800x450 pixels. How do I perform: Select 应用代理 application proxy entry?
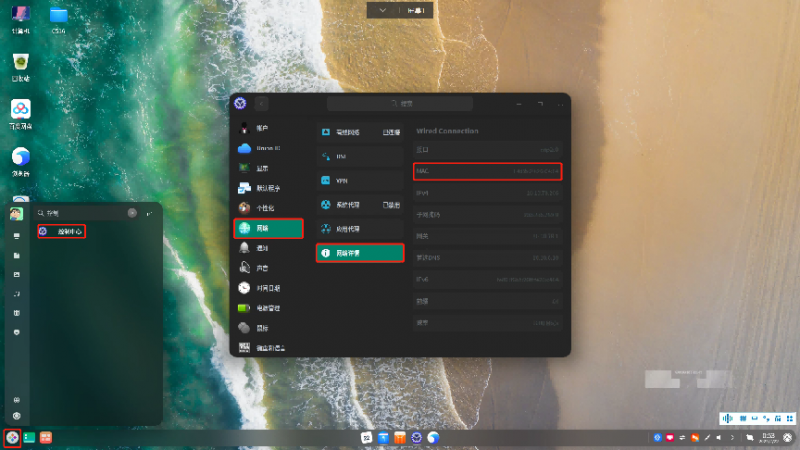360,229
